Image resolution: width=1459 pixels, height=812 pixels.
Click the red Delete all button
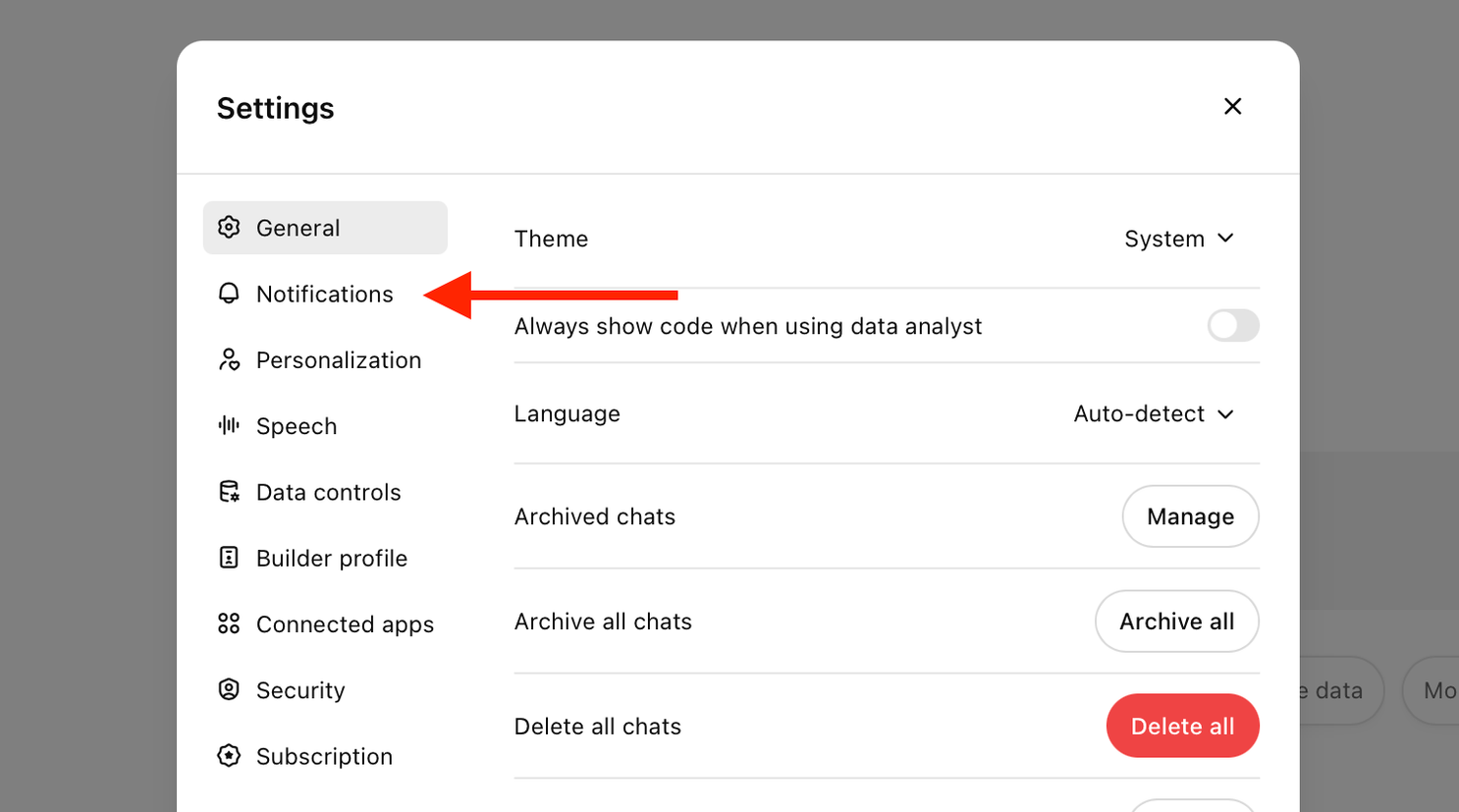(x=1183, y=726)
